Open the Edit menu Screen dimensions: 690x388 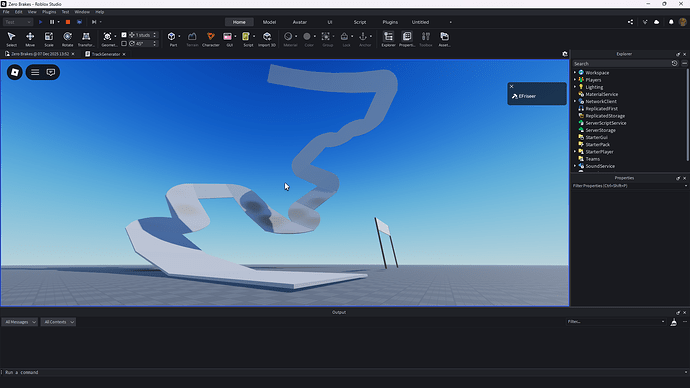click(18, 12)
